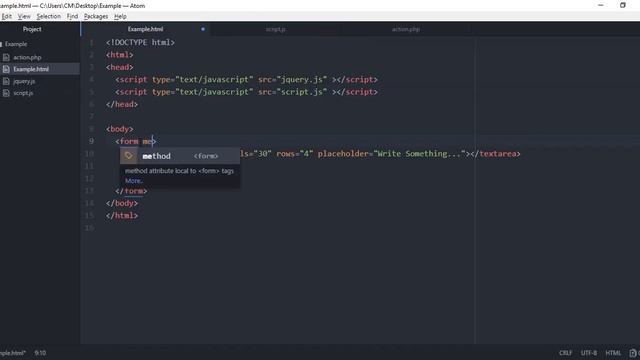Follow the More link in suggestion description
This screenshot has width=640, height=360.
(x=133, y=181)
